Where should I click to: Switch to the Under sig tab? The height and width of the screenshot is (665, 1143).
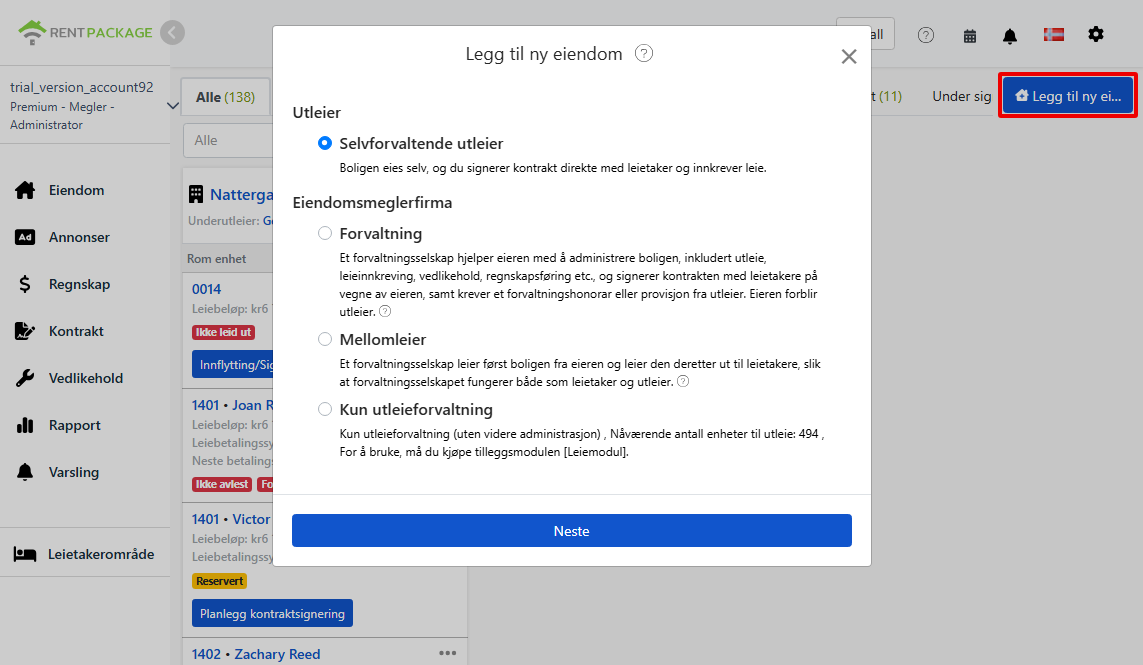pos(961,96)
